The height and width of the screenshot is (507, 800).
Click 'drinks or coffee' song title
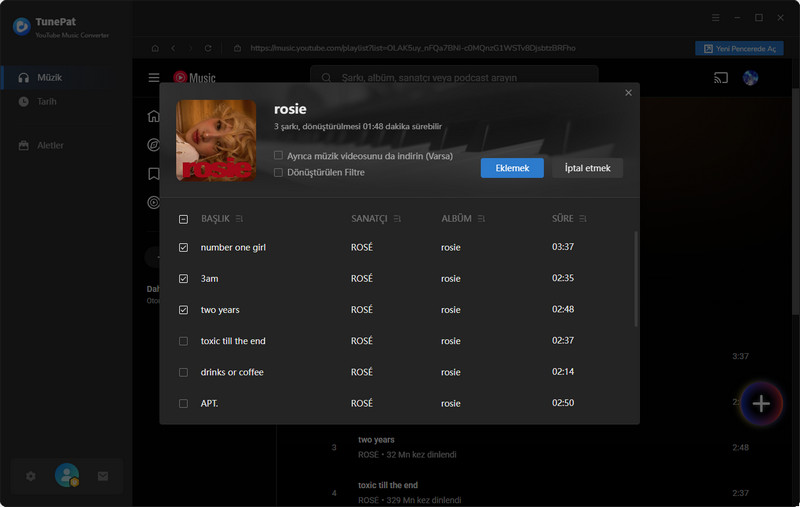point(232,372)
